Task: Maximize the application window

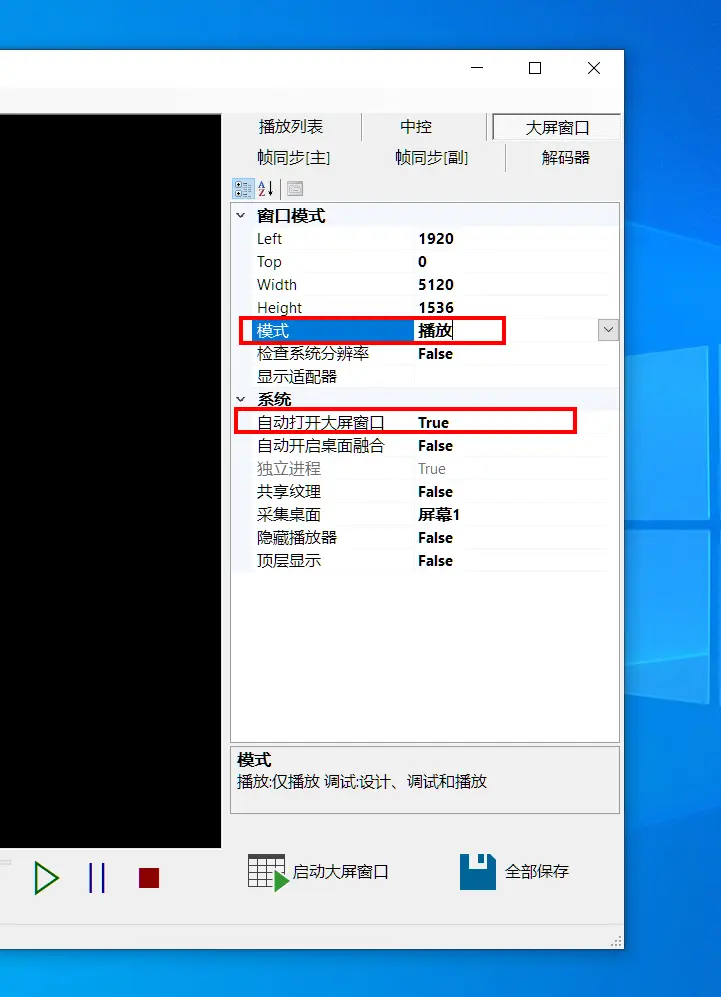Action: (x=535, y=67)
